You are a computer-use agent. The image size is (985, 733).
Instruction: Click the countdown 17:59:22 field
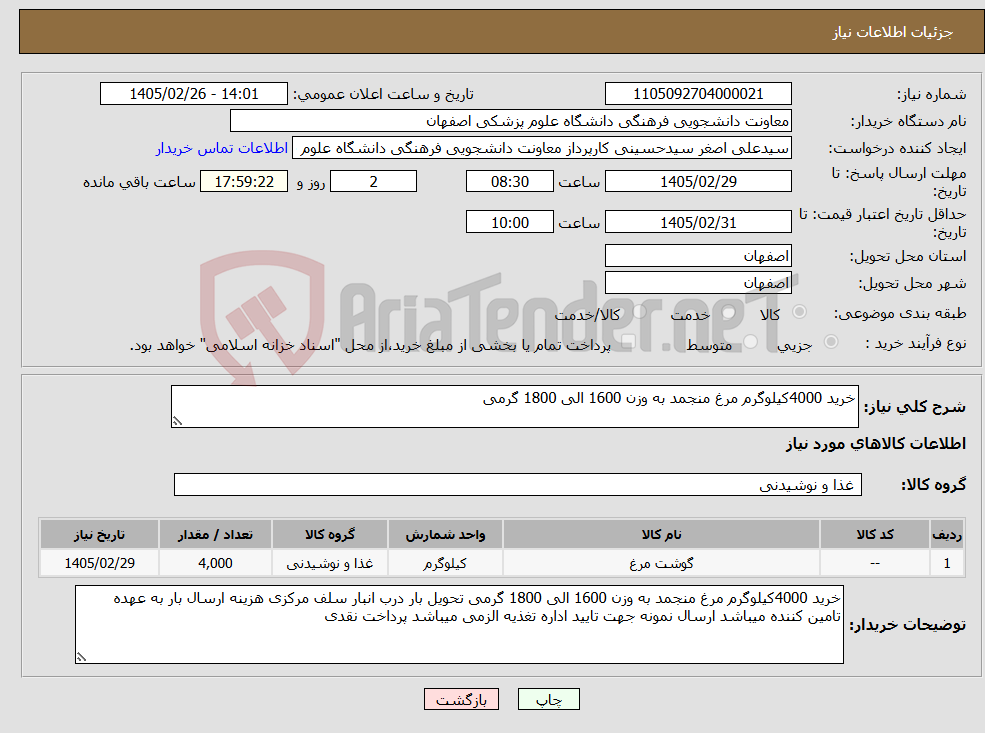click(244, 182)
